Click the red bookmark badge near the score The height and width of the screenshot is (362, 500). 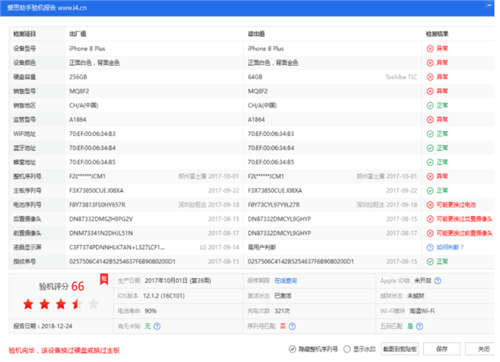point(104,279)
